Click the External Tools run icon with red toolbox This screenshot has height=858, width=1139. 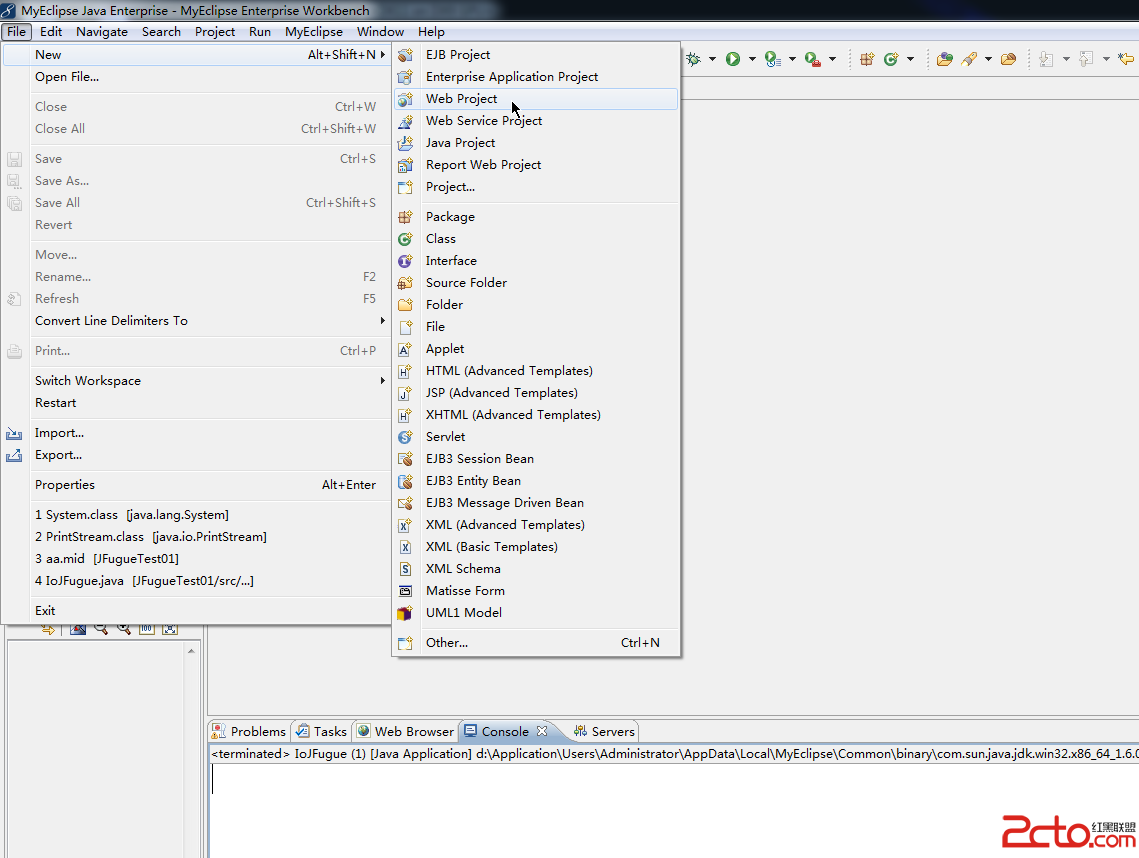(x=813, y=59)
